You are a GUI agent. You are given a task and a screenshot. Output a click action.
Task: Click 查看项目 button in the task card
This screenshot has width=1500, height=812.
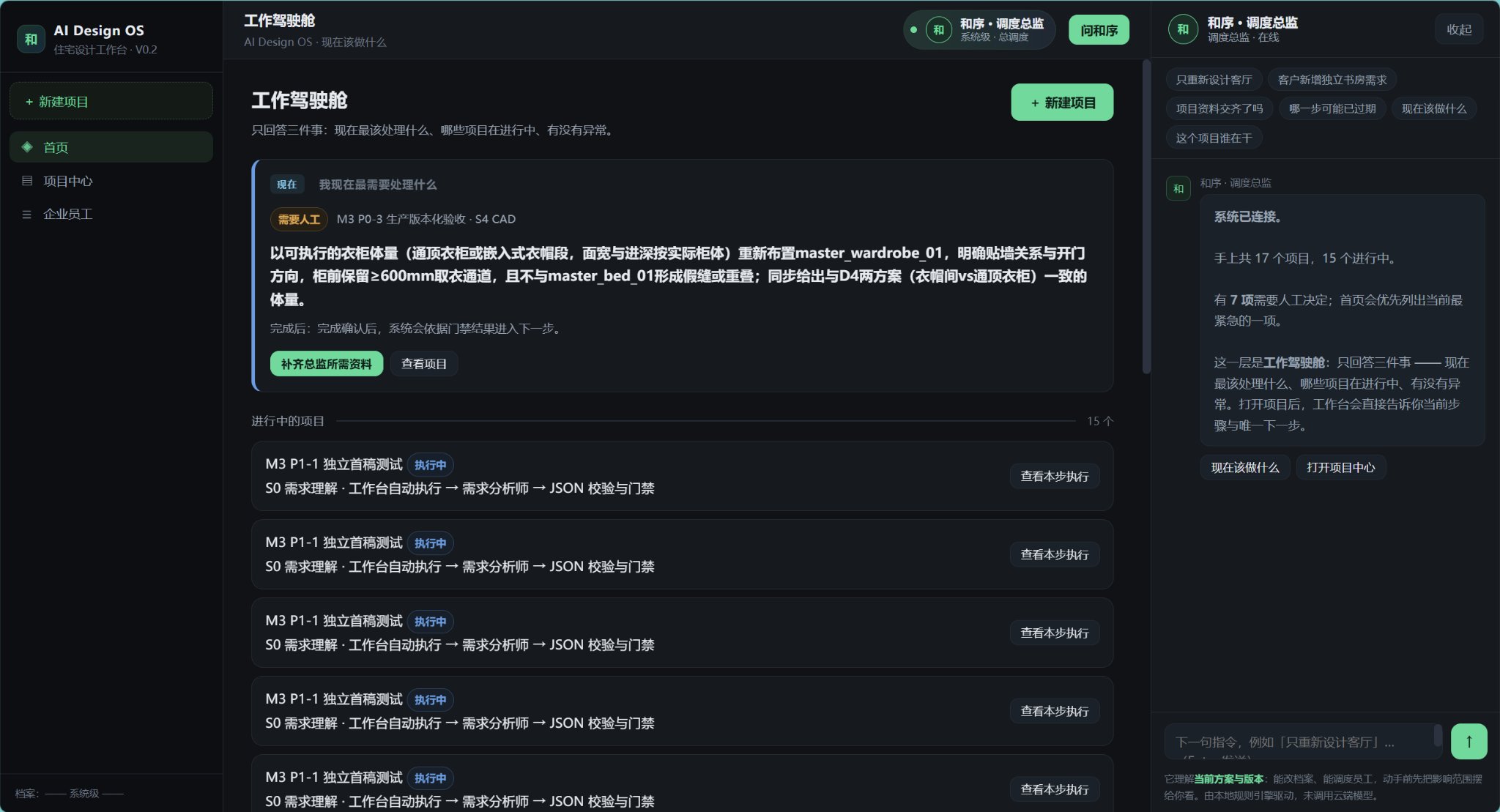pyautogui.click(x=424, y=364)
